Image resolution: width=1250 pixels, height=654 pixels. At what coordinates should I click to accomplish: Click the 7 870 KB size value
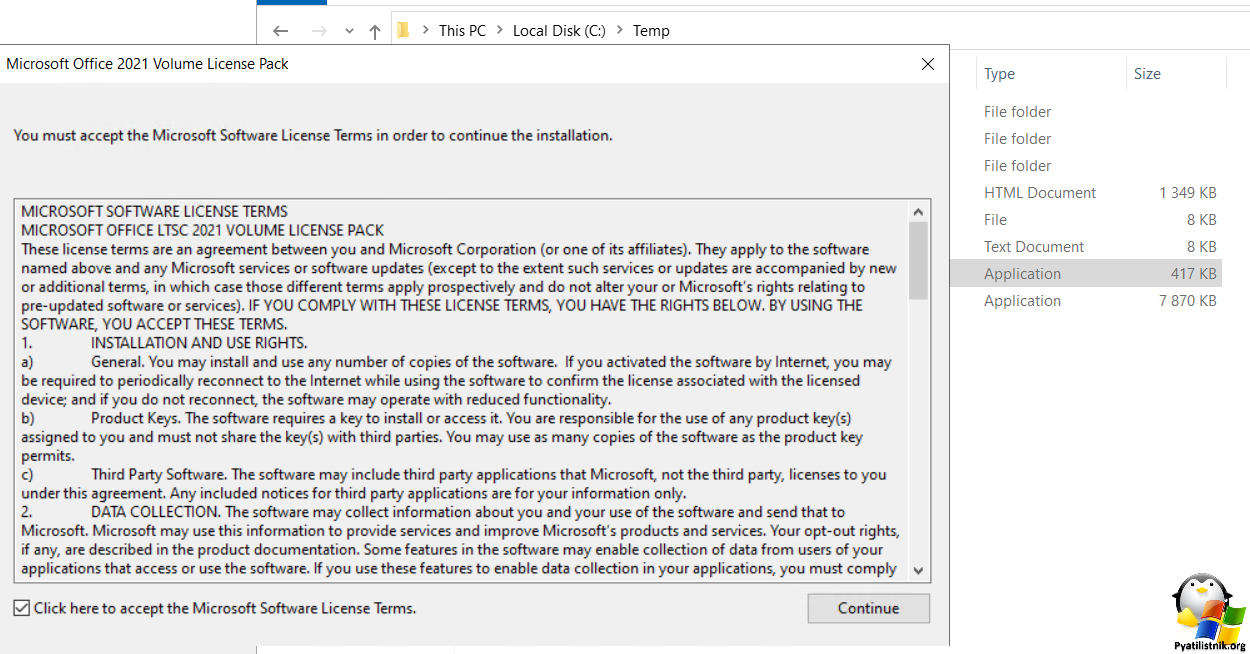(x=1188, y=301)
